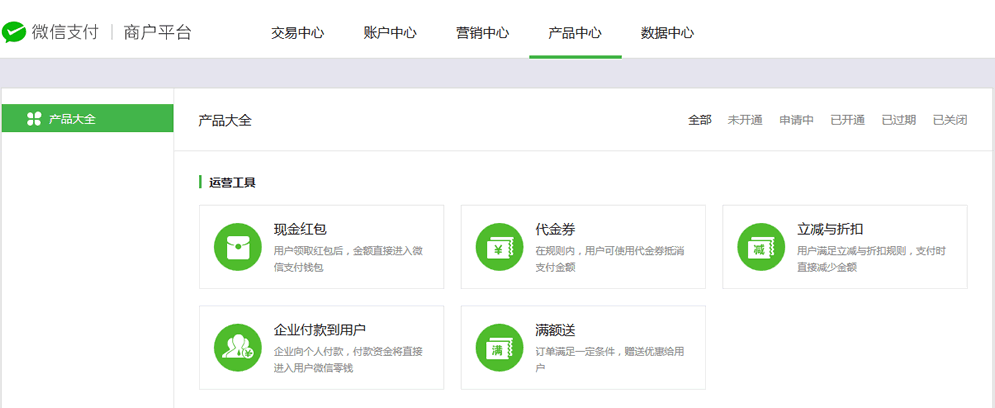
Task: Open the 现金红包 product title
Action: [x=300, y=229]
